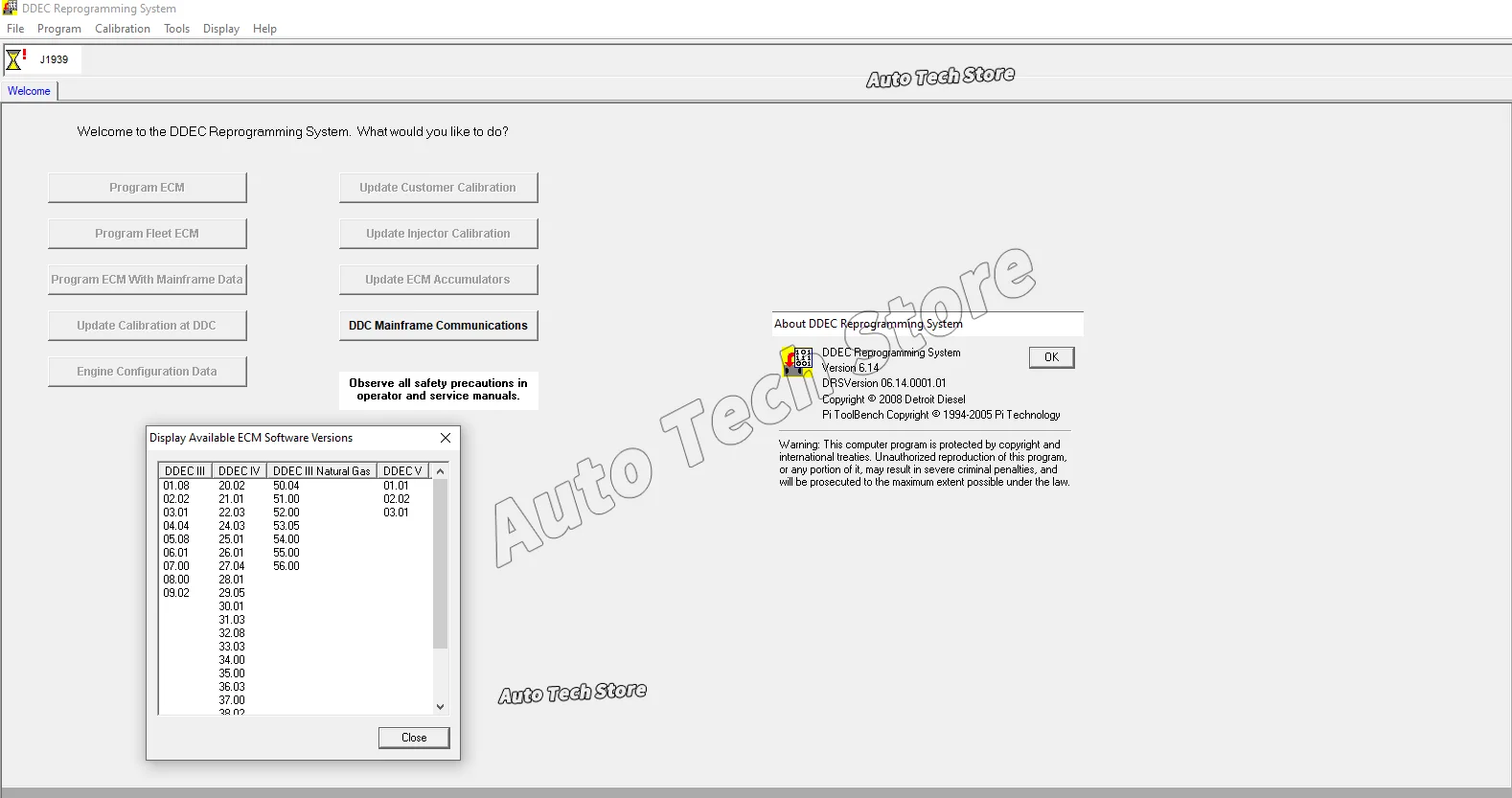The image size is (1512, 798).
Task: Select the Welcome tab
Action: tap(29, 91)
